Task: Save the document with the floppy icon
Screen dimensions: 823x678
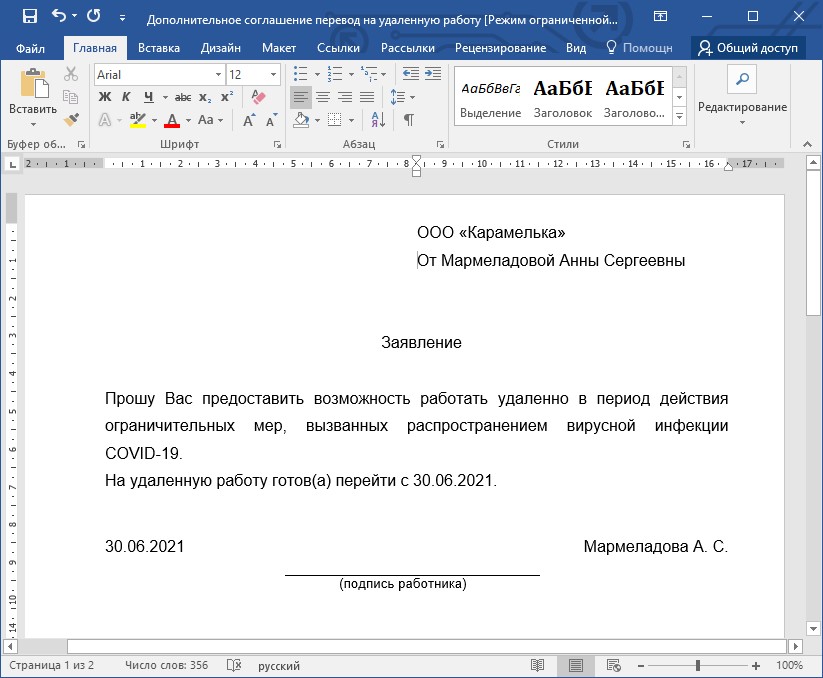Action: [x=30, y=16]
